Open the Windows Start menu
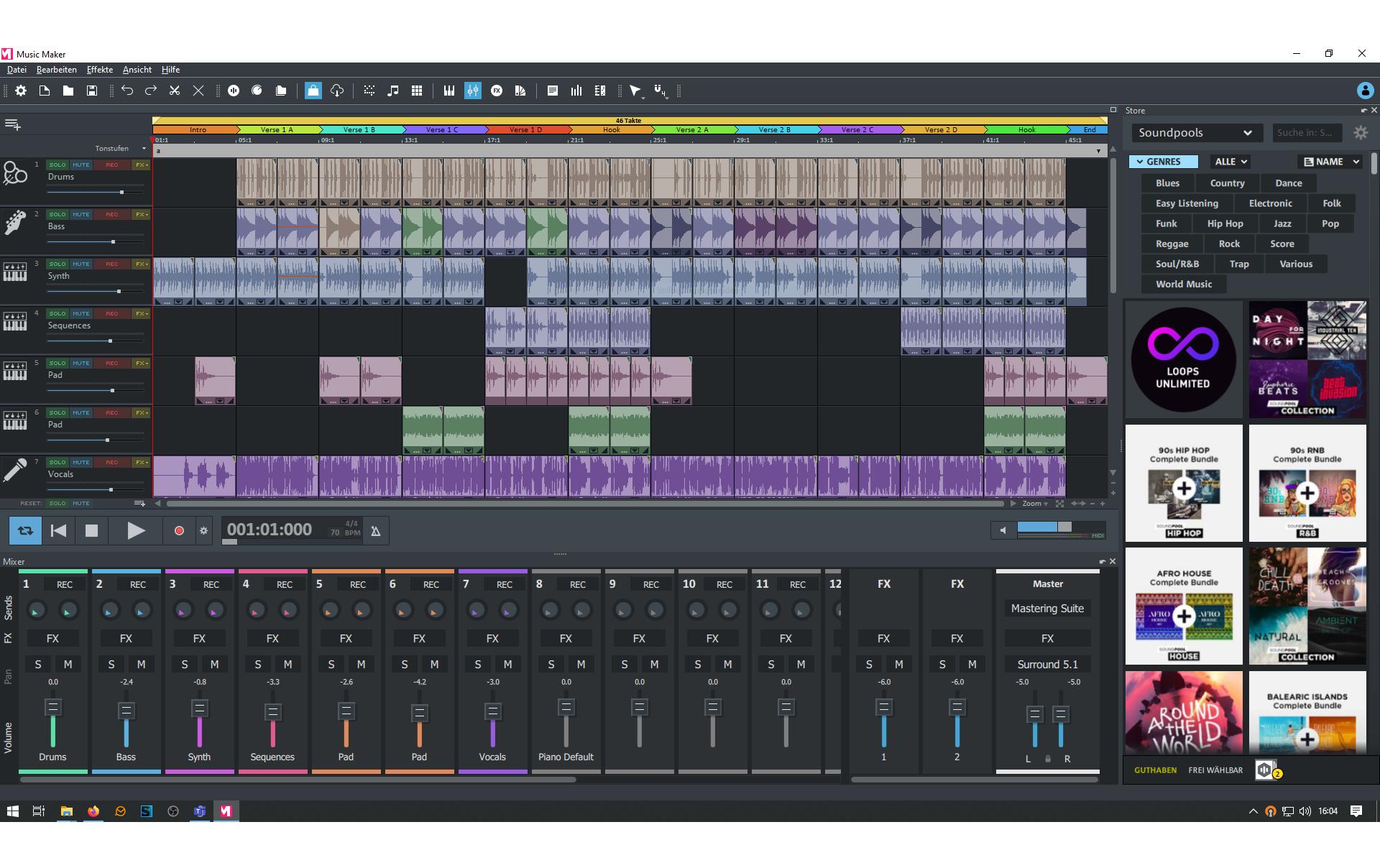Viewport: 1380px width, 868px height. click(x=12, y=811)
